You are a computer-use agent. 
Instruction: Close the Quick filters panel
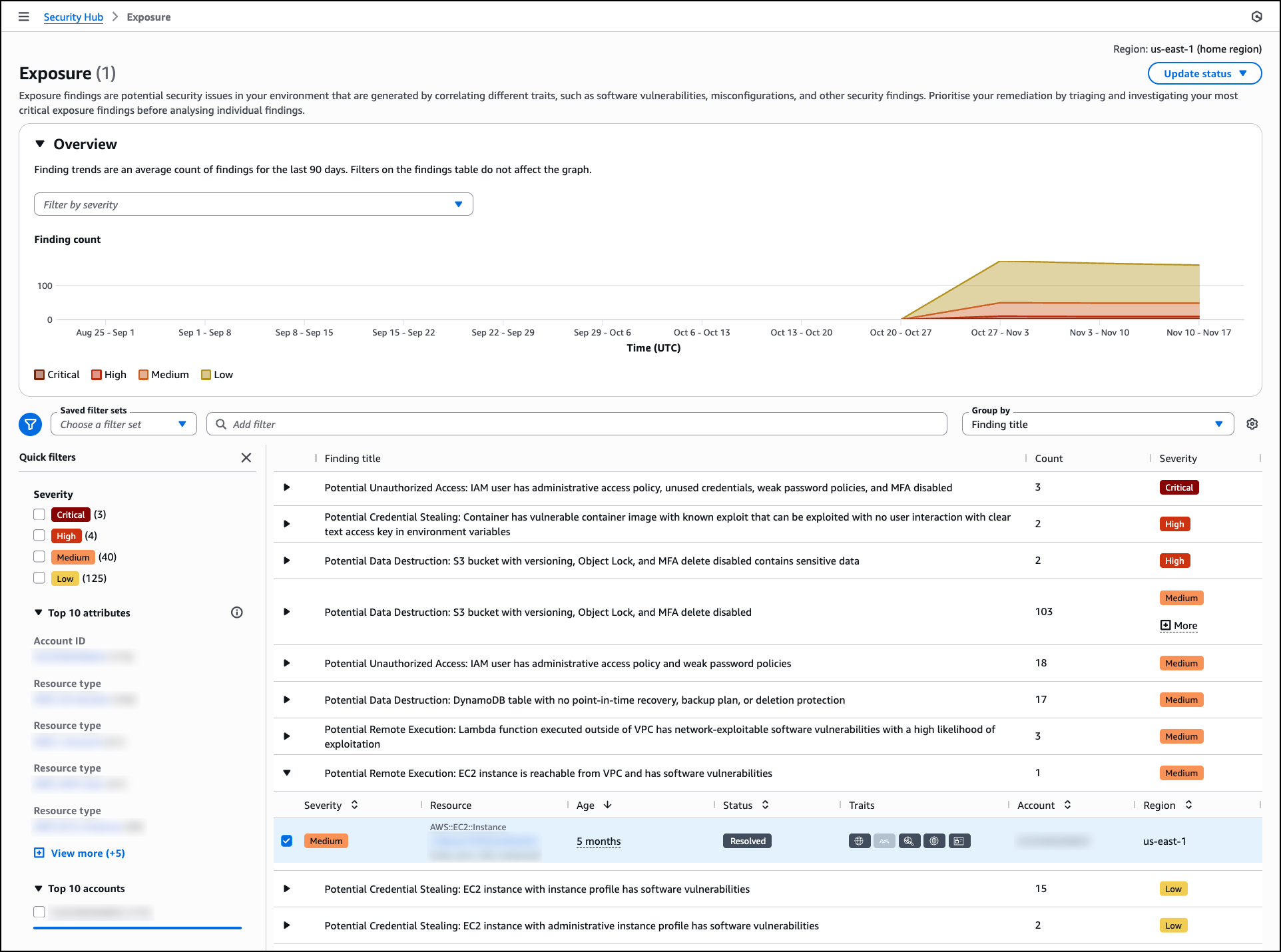tap(246, 457)
